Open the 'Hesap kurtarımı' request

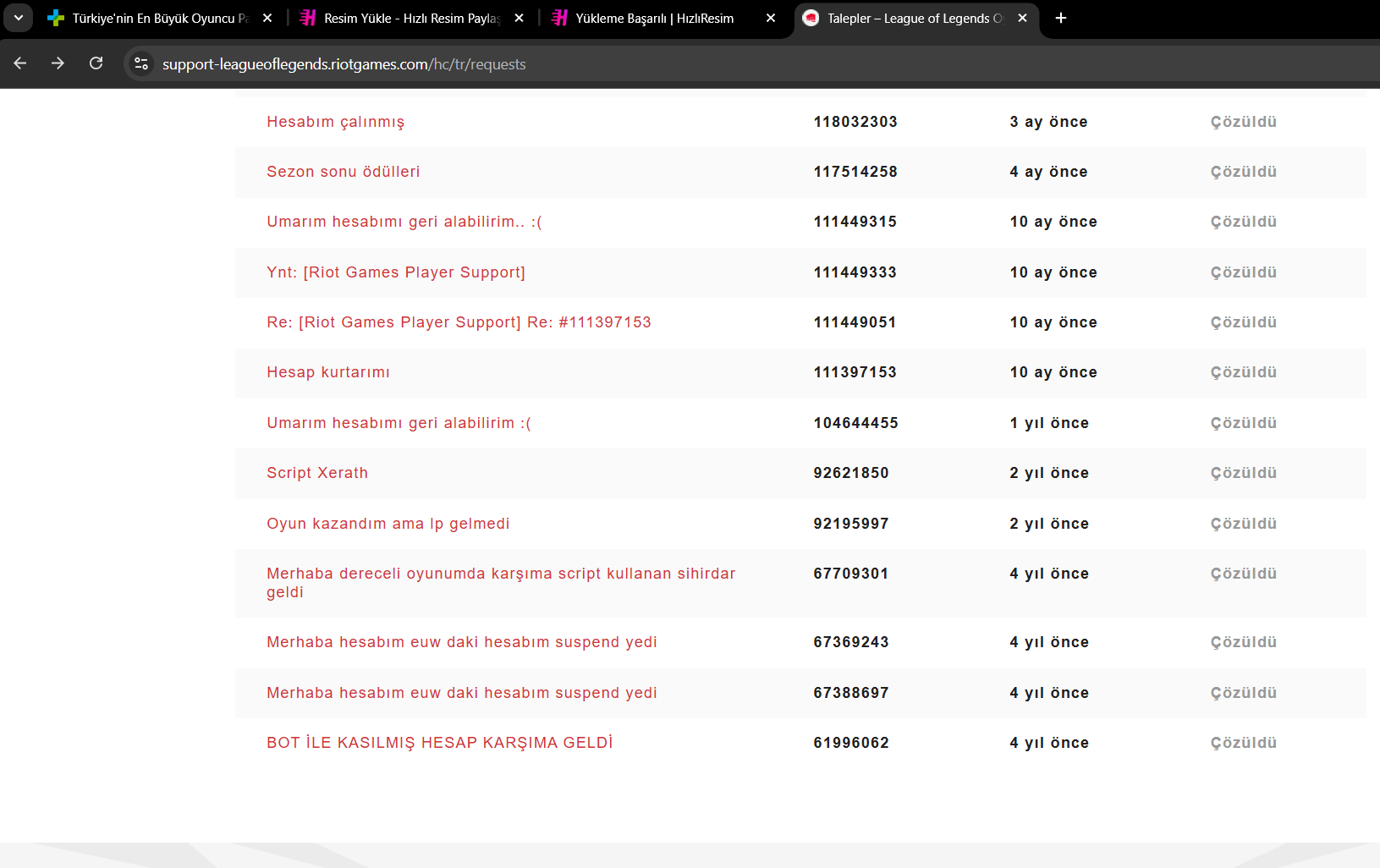328,372
